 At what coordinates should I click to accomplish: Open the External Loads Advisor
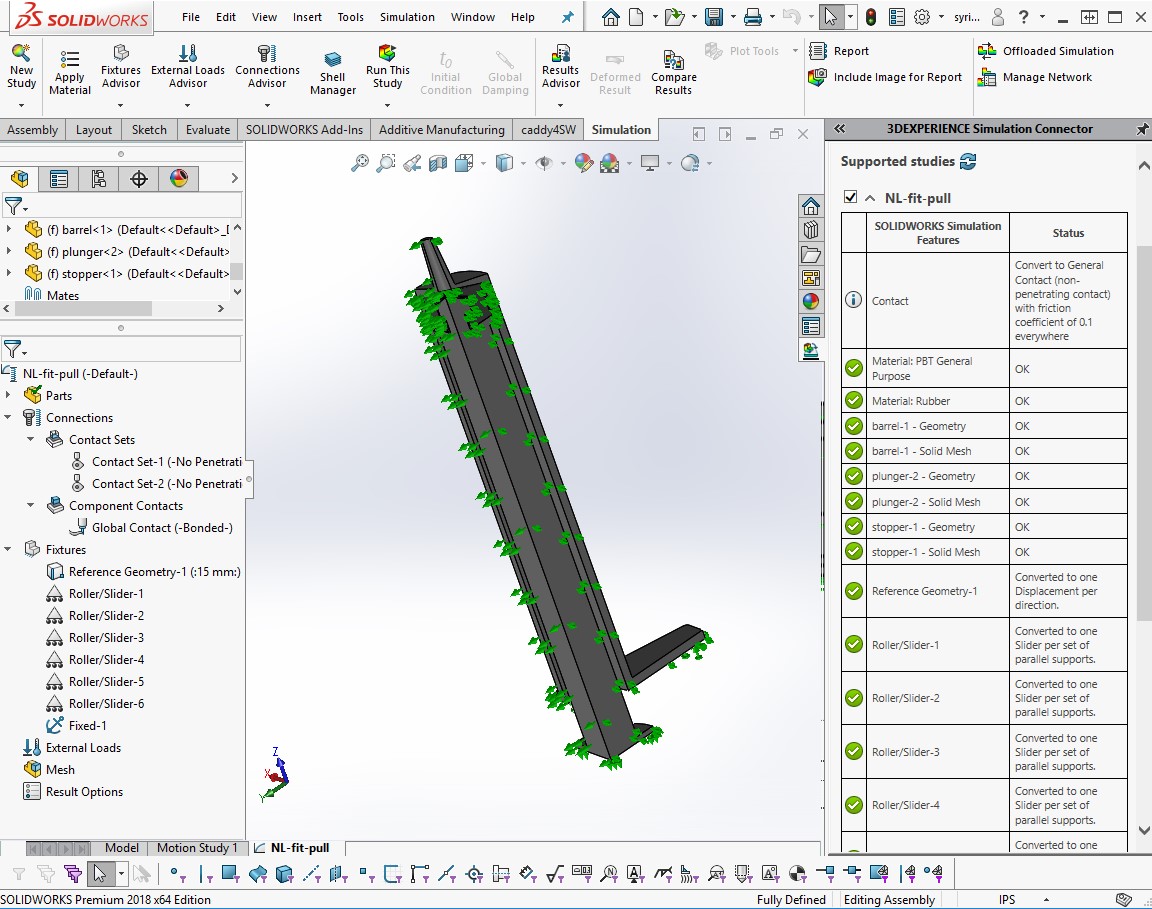click(188, 70)
